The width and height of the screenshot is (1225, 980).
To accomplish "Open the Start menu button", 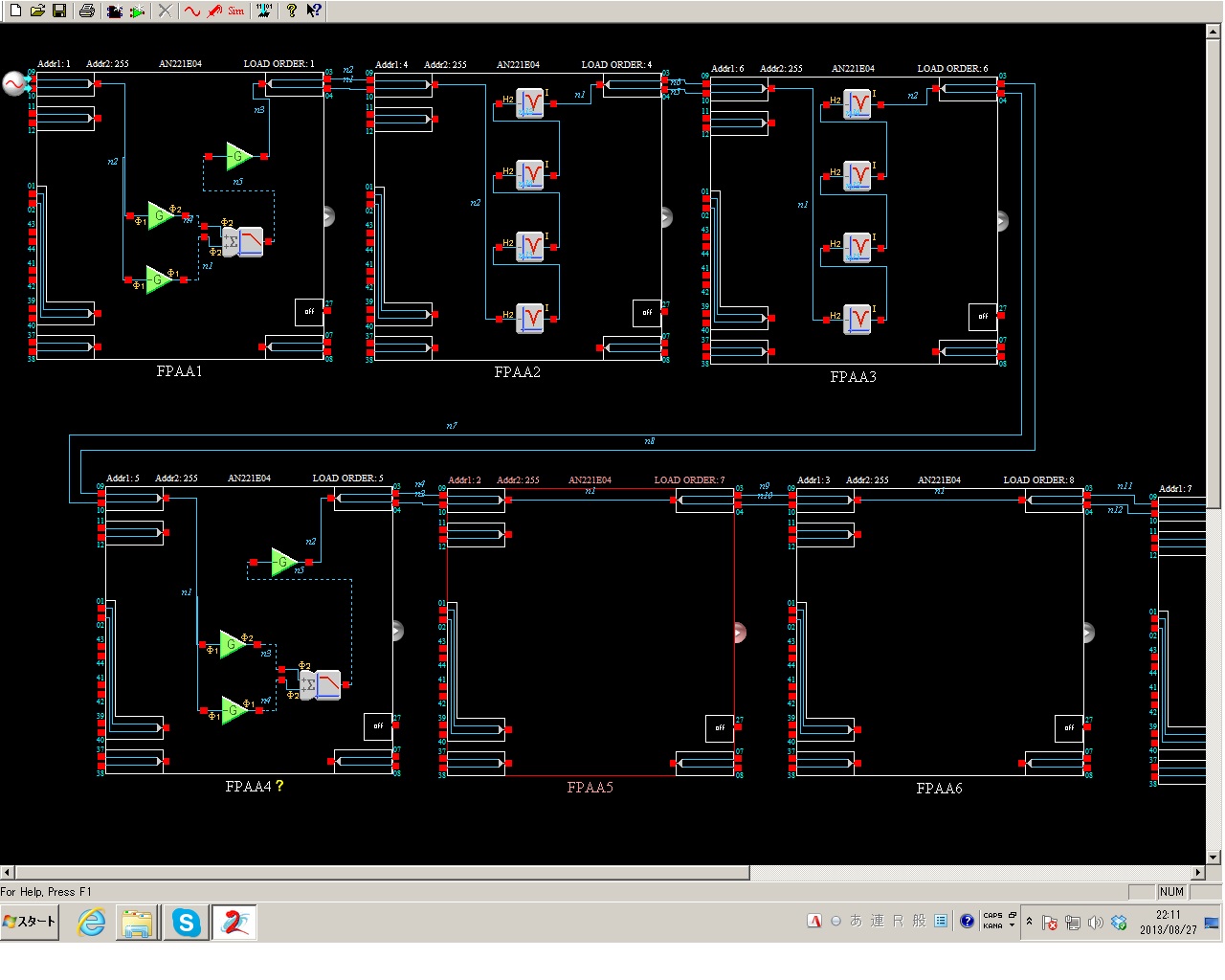I will click(30, 922).
